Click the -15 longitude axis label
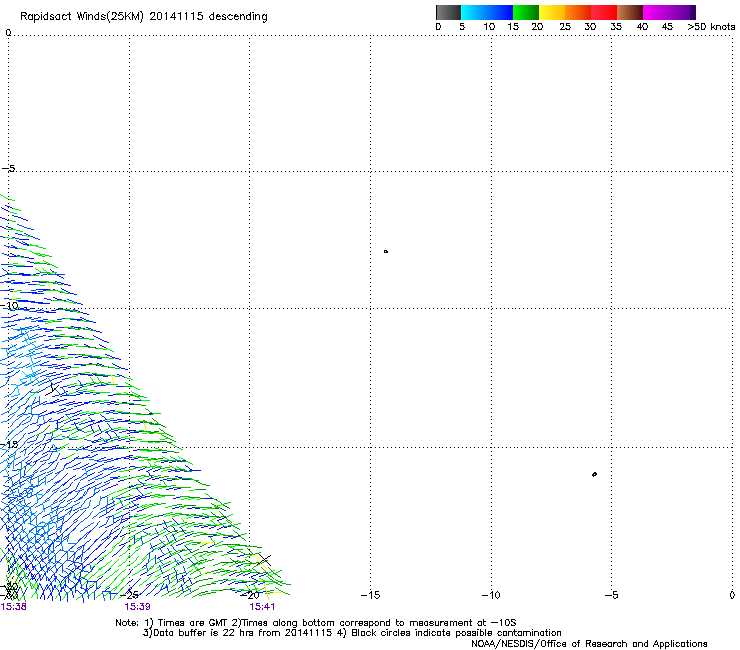The image size is (740, 650). tap(370, 595)
